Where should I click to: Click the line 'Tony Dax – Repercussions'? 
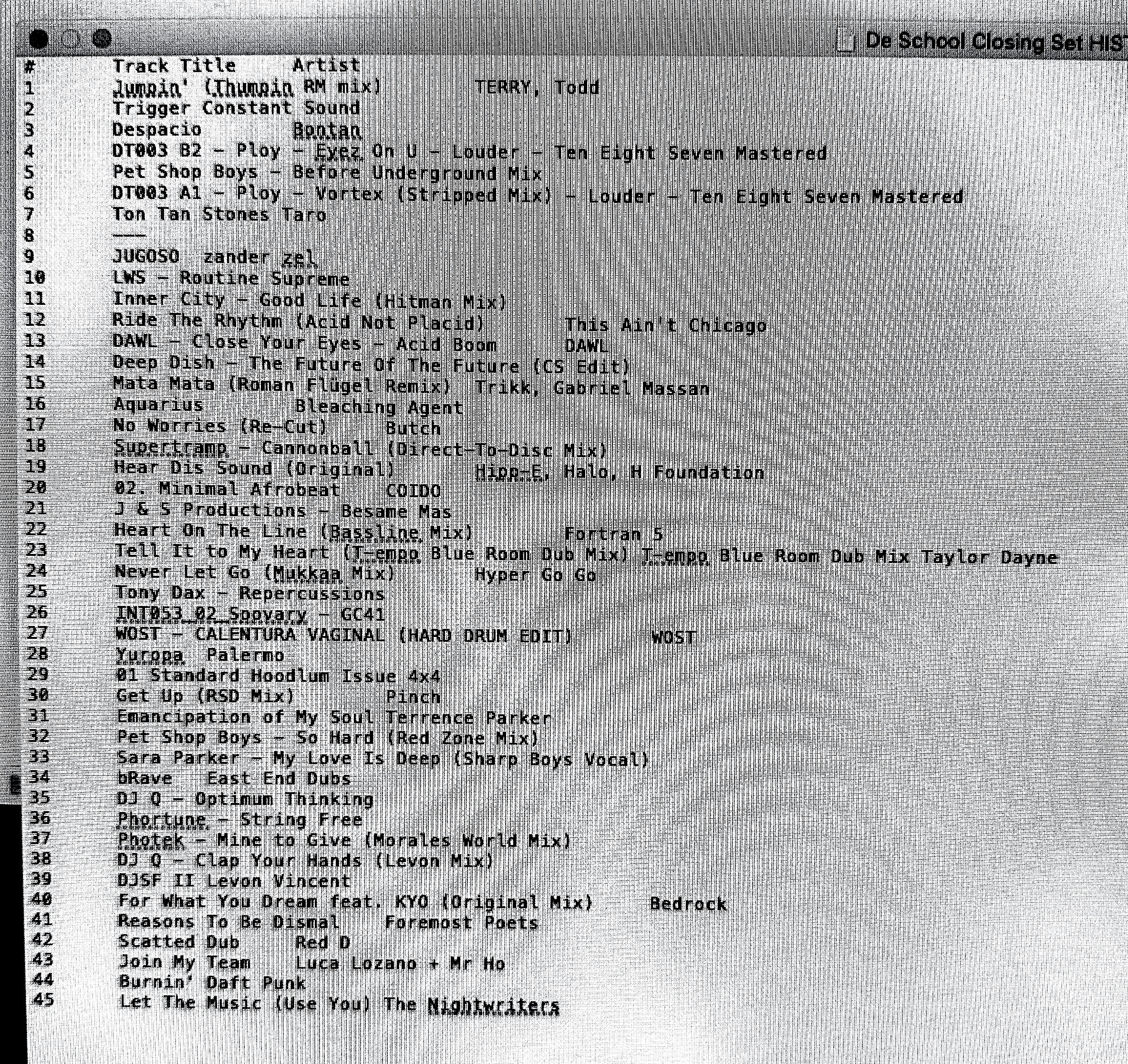point(249,594)
